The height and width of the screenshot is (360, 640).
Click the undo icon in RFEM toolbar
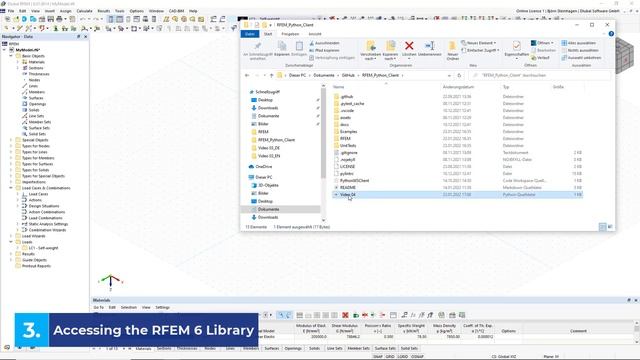click(x=83, y=19)
